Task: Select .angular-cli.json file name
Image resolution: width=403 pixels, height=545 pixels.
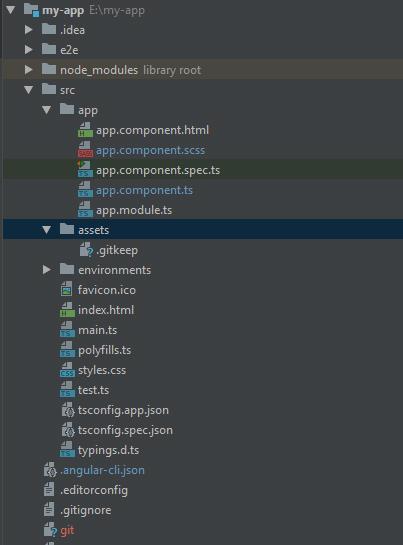Action: [x=102, y=471]
